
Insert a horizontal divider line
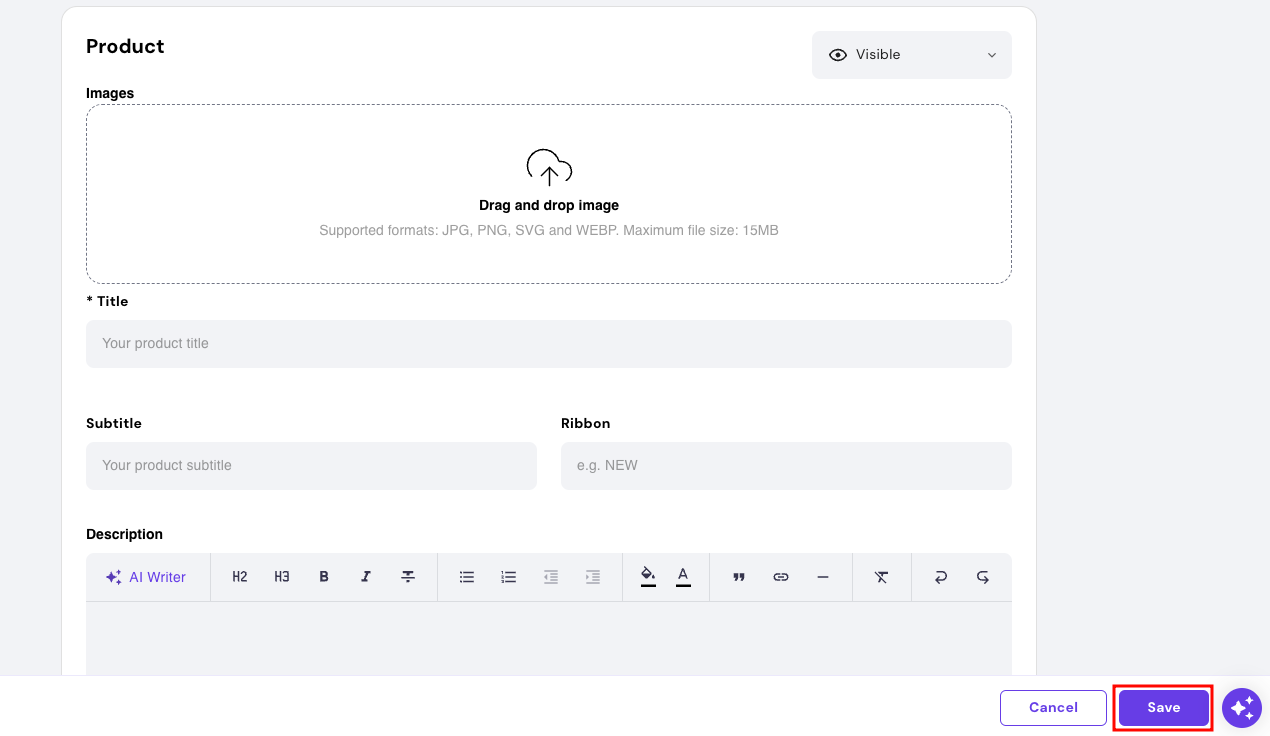823,577
